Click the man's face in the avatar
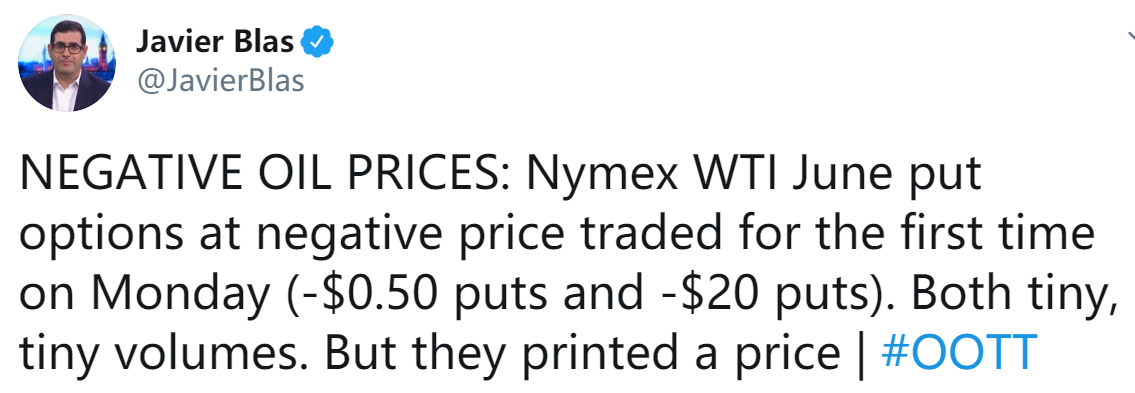The width and height of the screenshot is (1135, 393). point(66,52)
